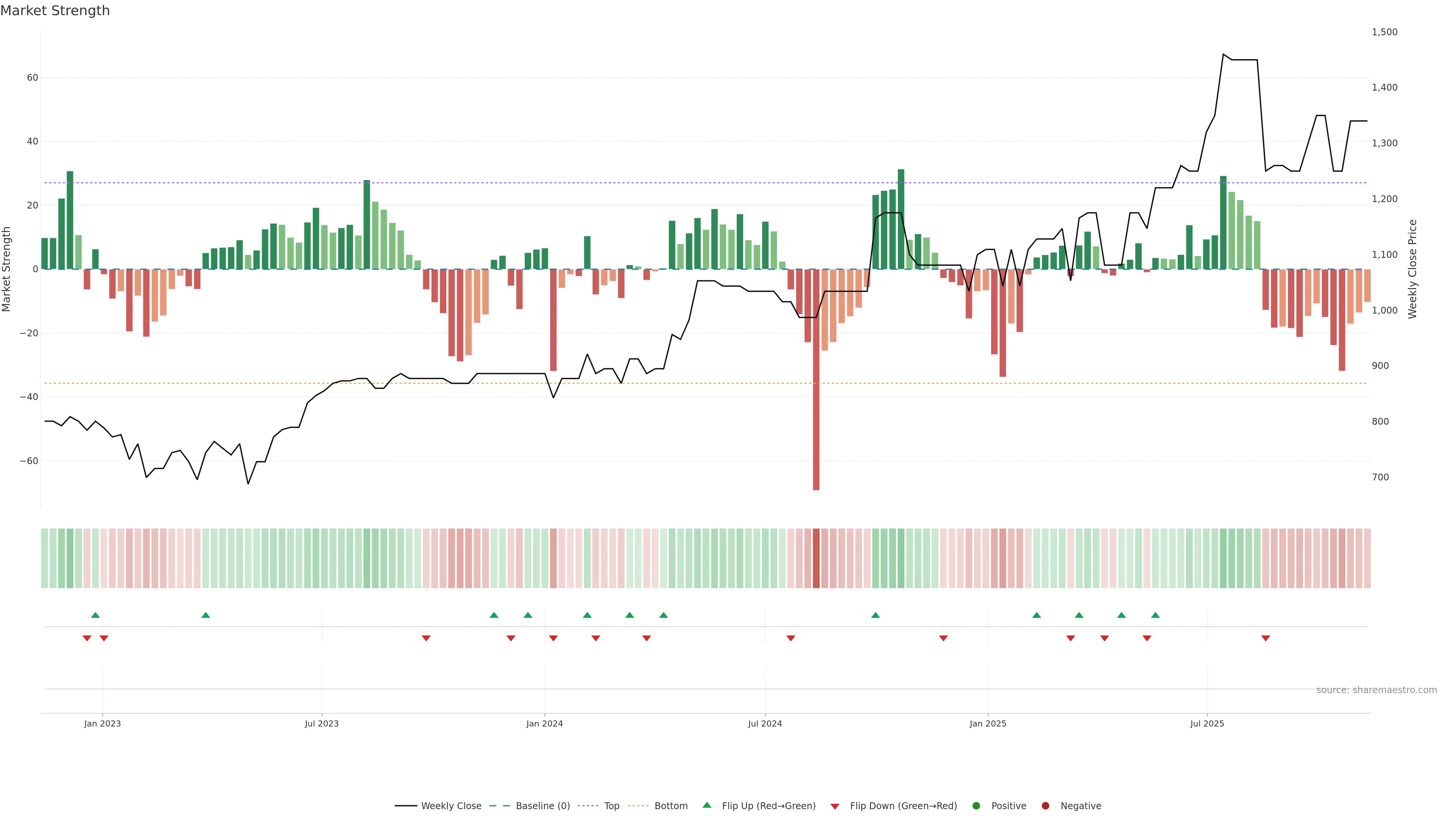1456x819 pixels.
Task: Click the Market Strength chart title
Action: tap(55, 11)
